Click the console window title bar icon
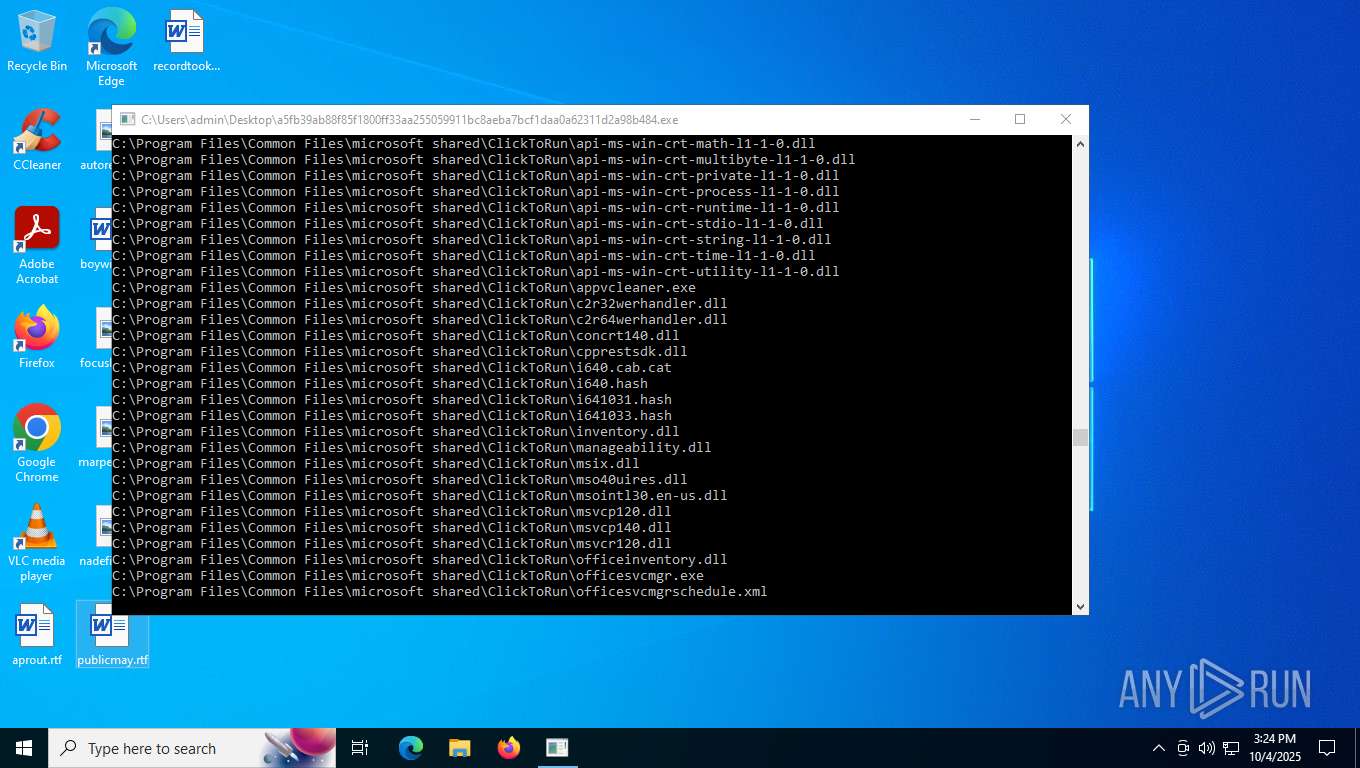 [126, 120]
